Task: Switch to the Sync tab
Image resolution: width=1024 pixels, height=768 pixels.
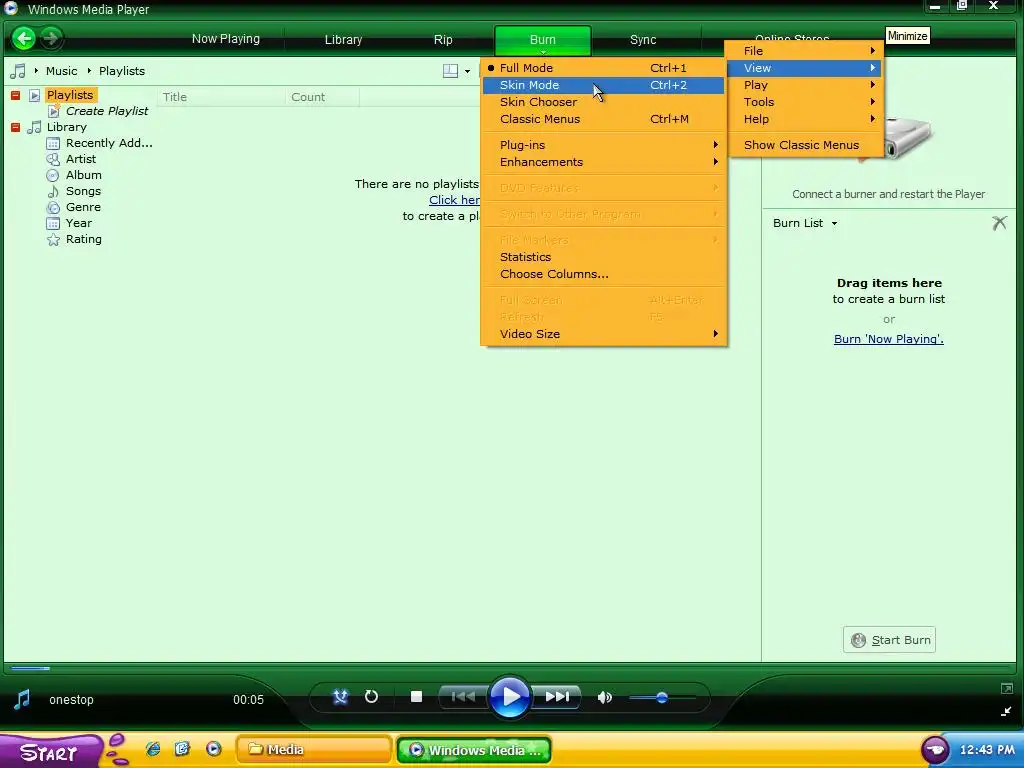Action: pos(643,39)
